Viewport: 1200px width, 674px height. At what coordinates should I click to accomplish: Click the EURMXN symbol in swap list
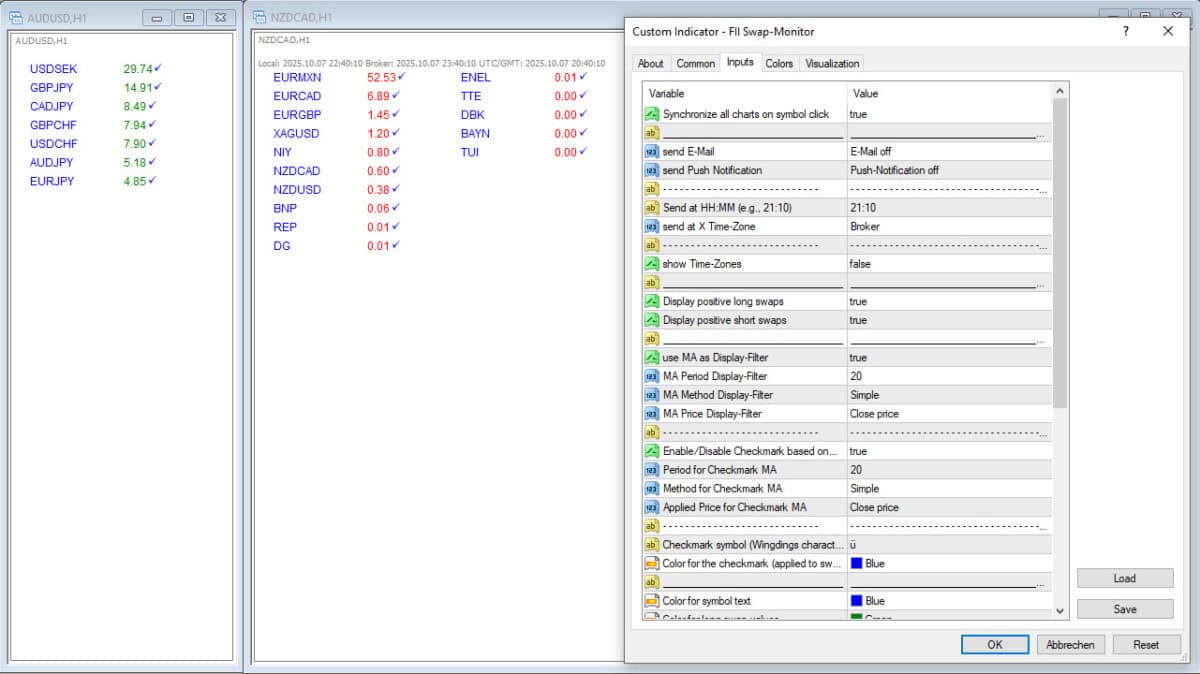pyautogui.click(x=295, y=77)
